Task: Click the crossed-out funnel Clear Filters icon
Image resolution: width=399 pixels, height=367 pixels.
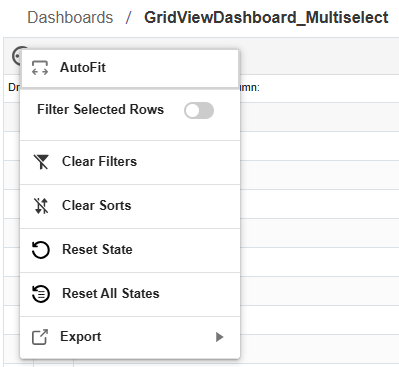Action: pos(41,162)
